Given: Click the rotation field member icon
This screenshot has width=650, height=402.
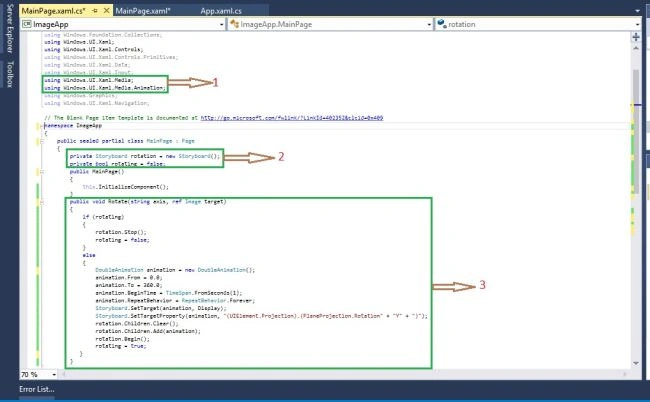Looking at the screenshot, I should pos(442,24).
